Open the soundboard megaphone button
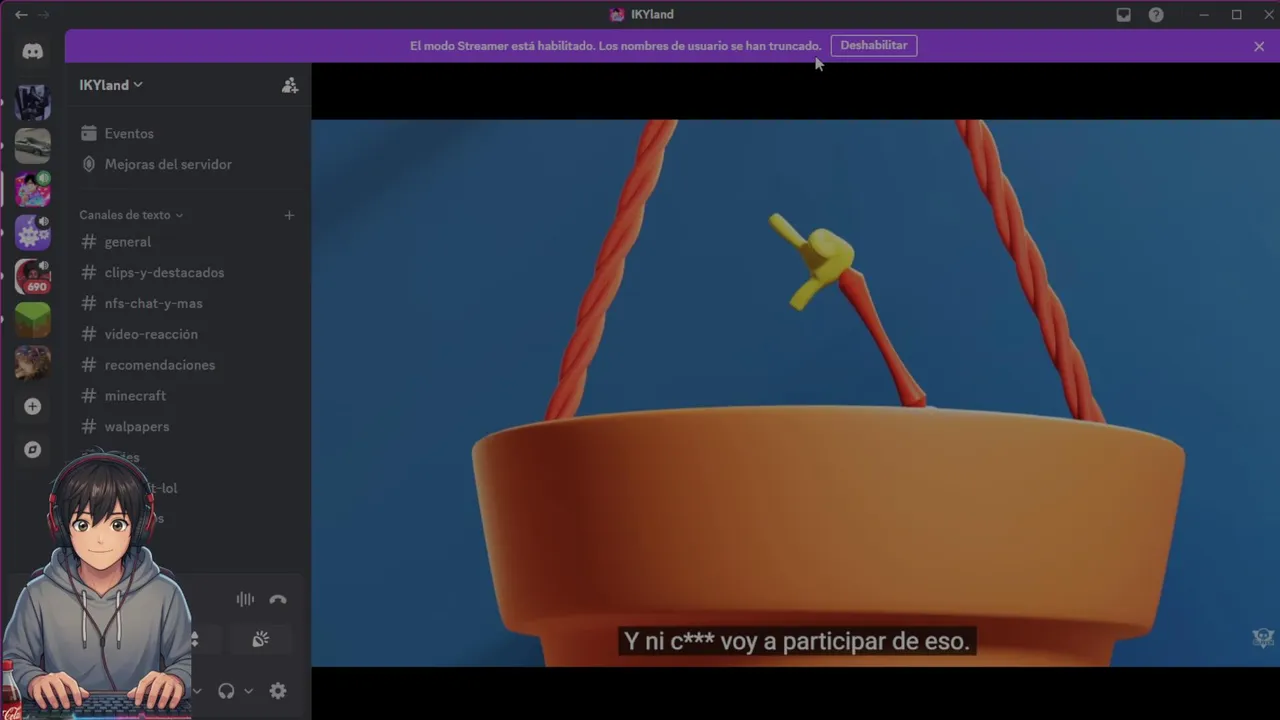 [x=260, y=639]
